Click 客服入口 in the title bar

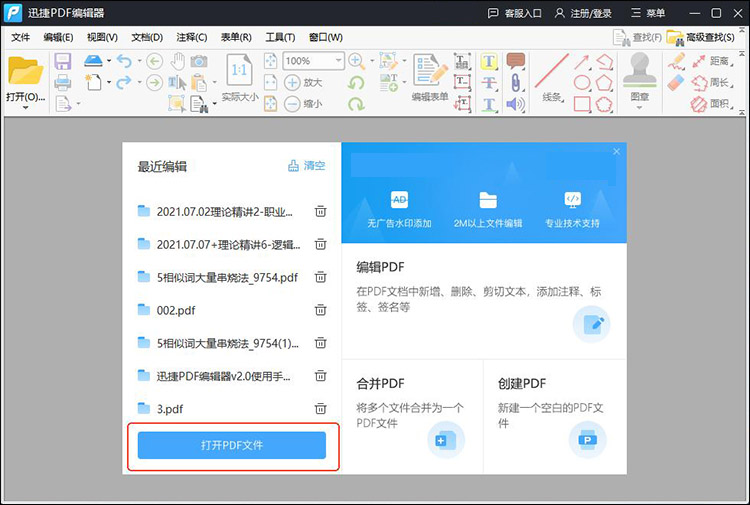pyautogui.click(x=514, y=13)
